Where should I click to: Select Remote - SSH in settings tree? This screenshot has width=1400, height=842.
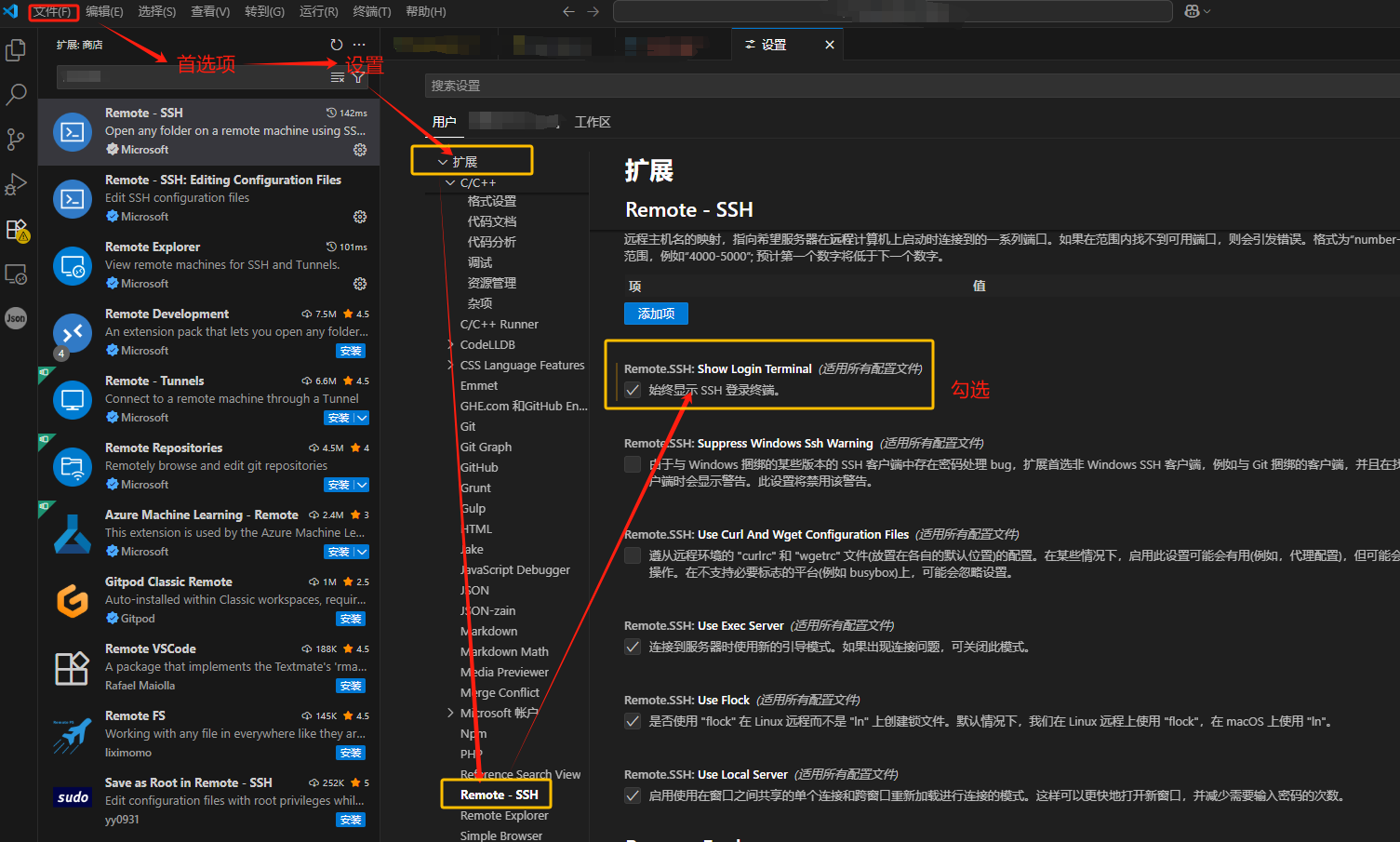click(x=499, y=795)
